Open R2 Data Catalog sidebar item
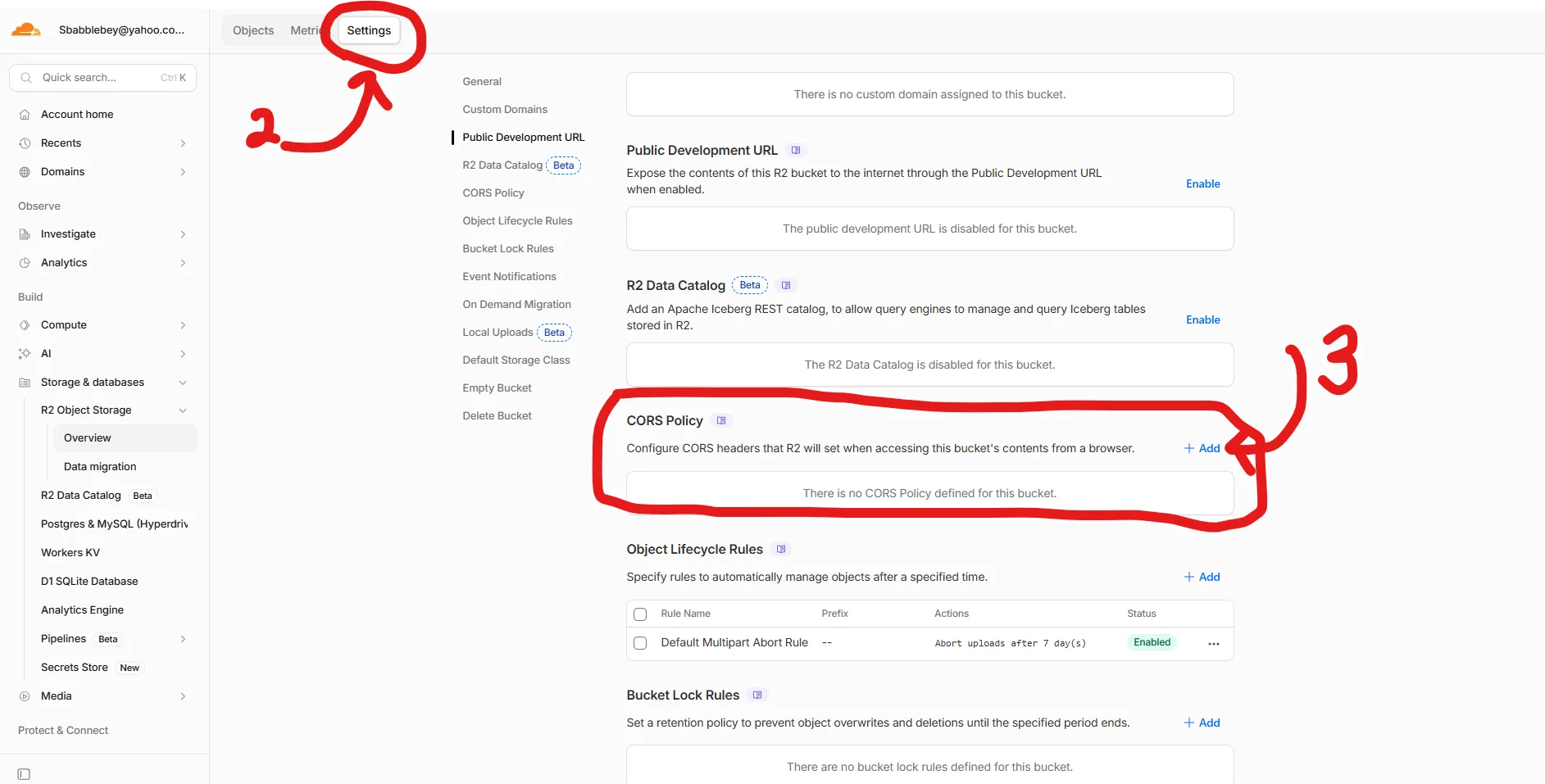1545x784 pixels. coord(81,496)
